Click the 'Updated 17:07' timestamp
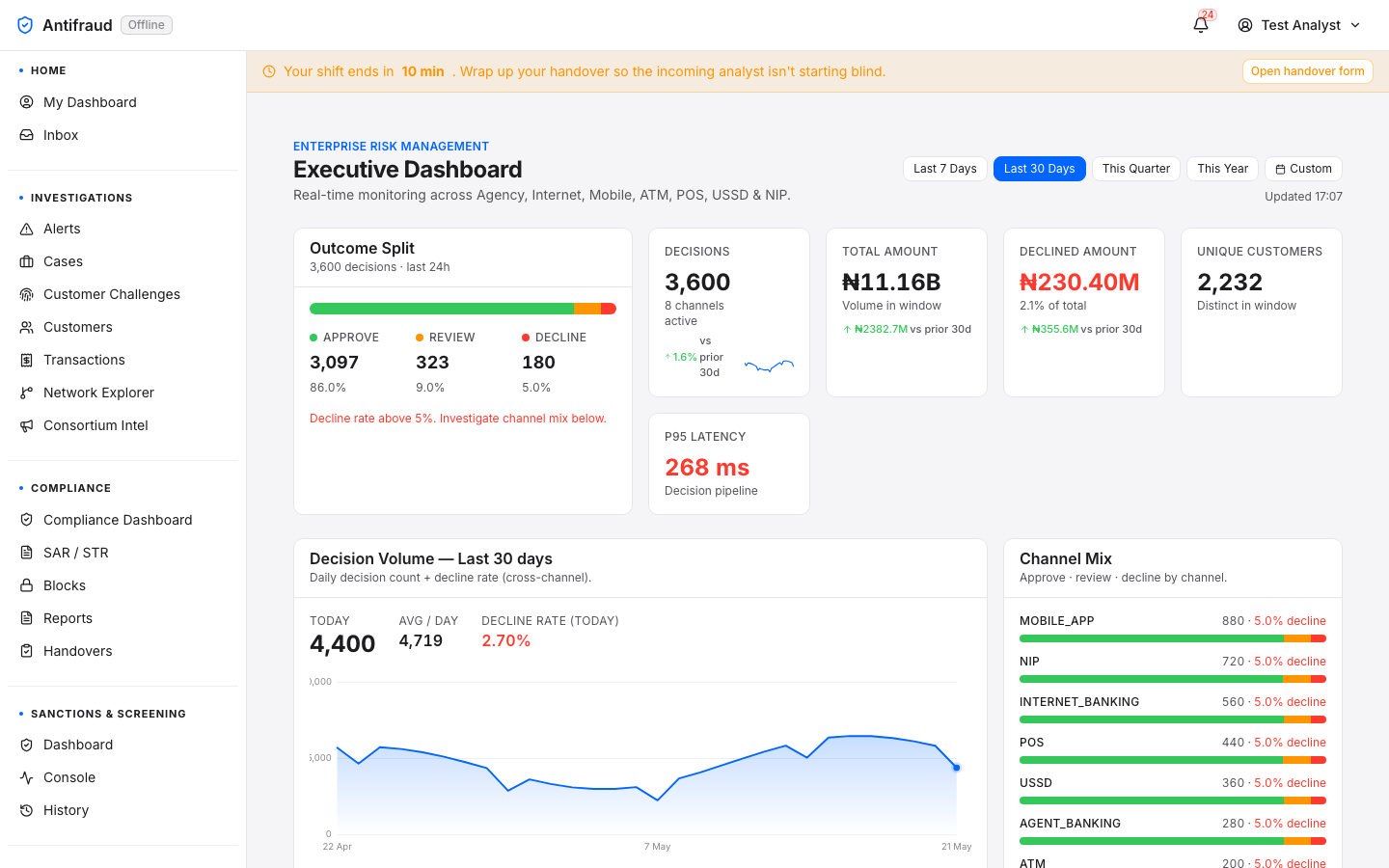The height and width of the screenshot is (868, 1389). click(x=1303, y=197)
